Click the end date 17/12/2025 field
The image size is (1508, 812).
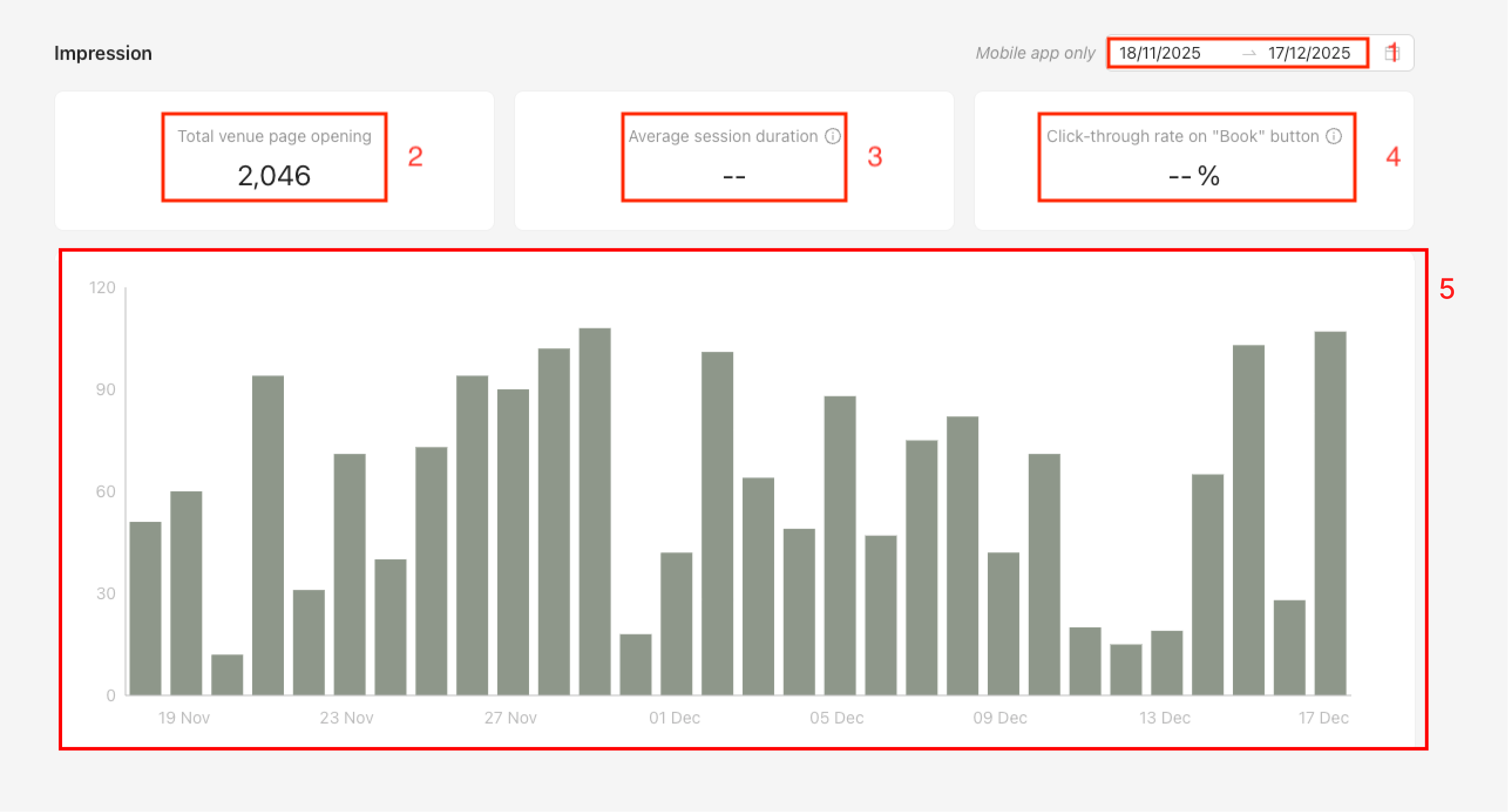coord(1309,53)
